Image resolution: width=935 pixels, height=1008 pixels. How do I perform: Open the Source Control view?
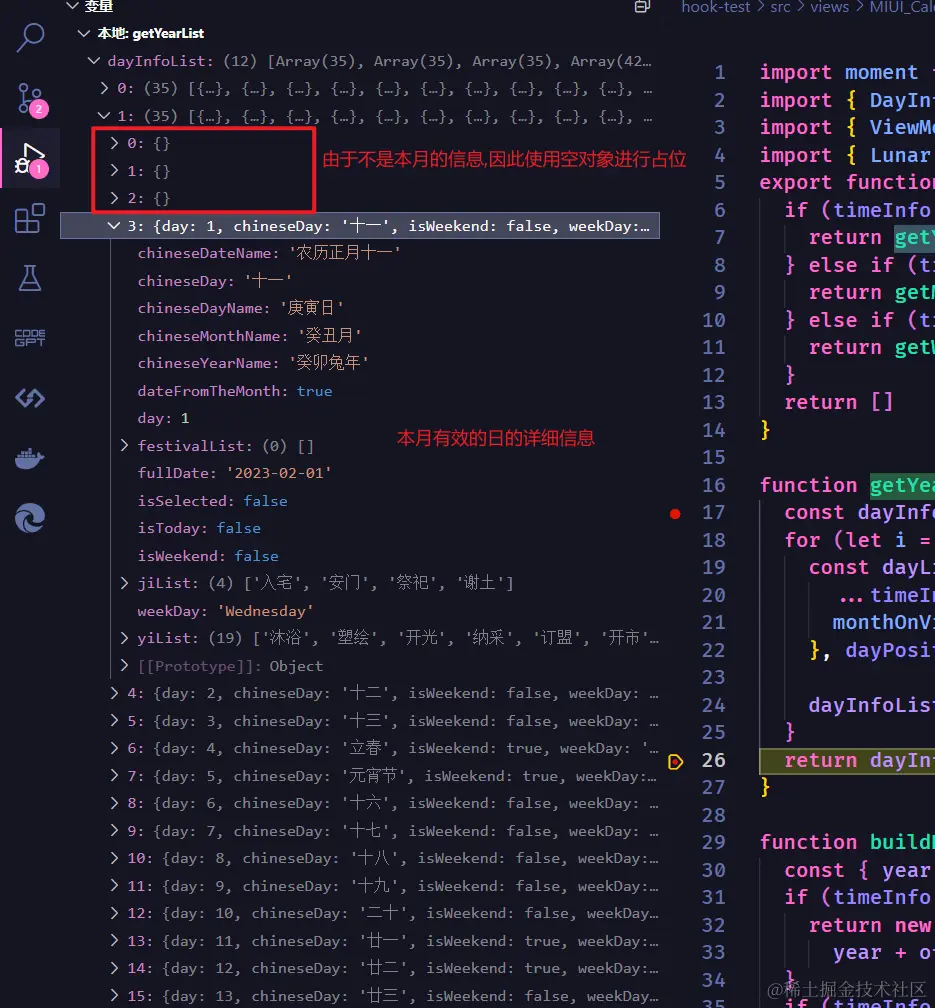click(x=30, y=98)
